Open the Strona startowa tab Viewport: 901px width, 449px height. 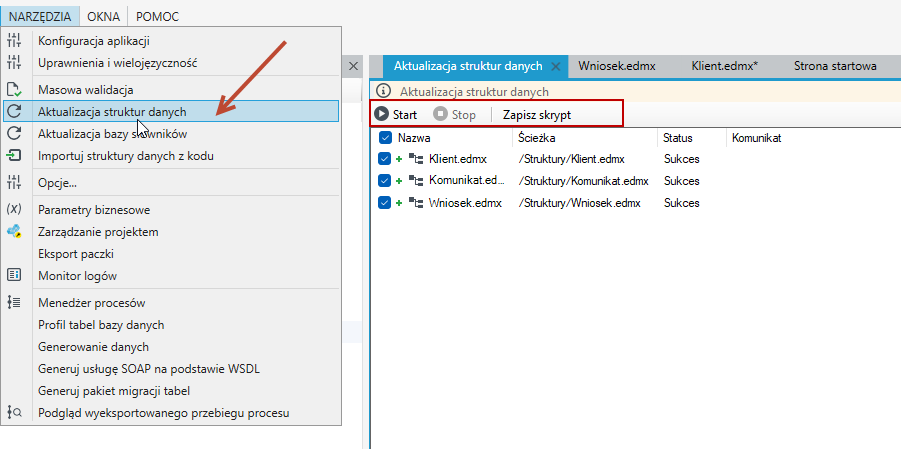click(x=835, y=66)
